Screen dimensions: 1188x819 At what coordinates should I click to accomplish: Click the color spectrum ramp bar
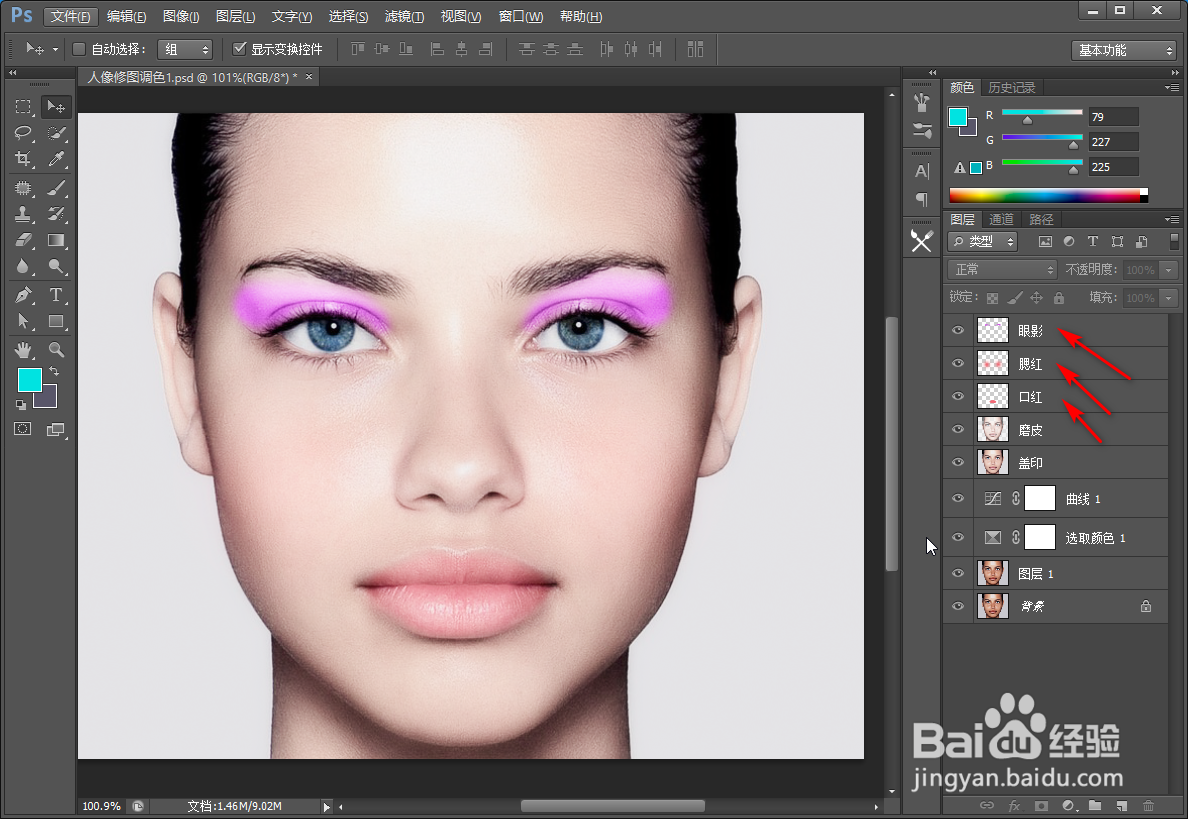pos(1049,195)
